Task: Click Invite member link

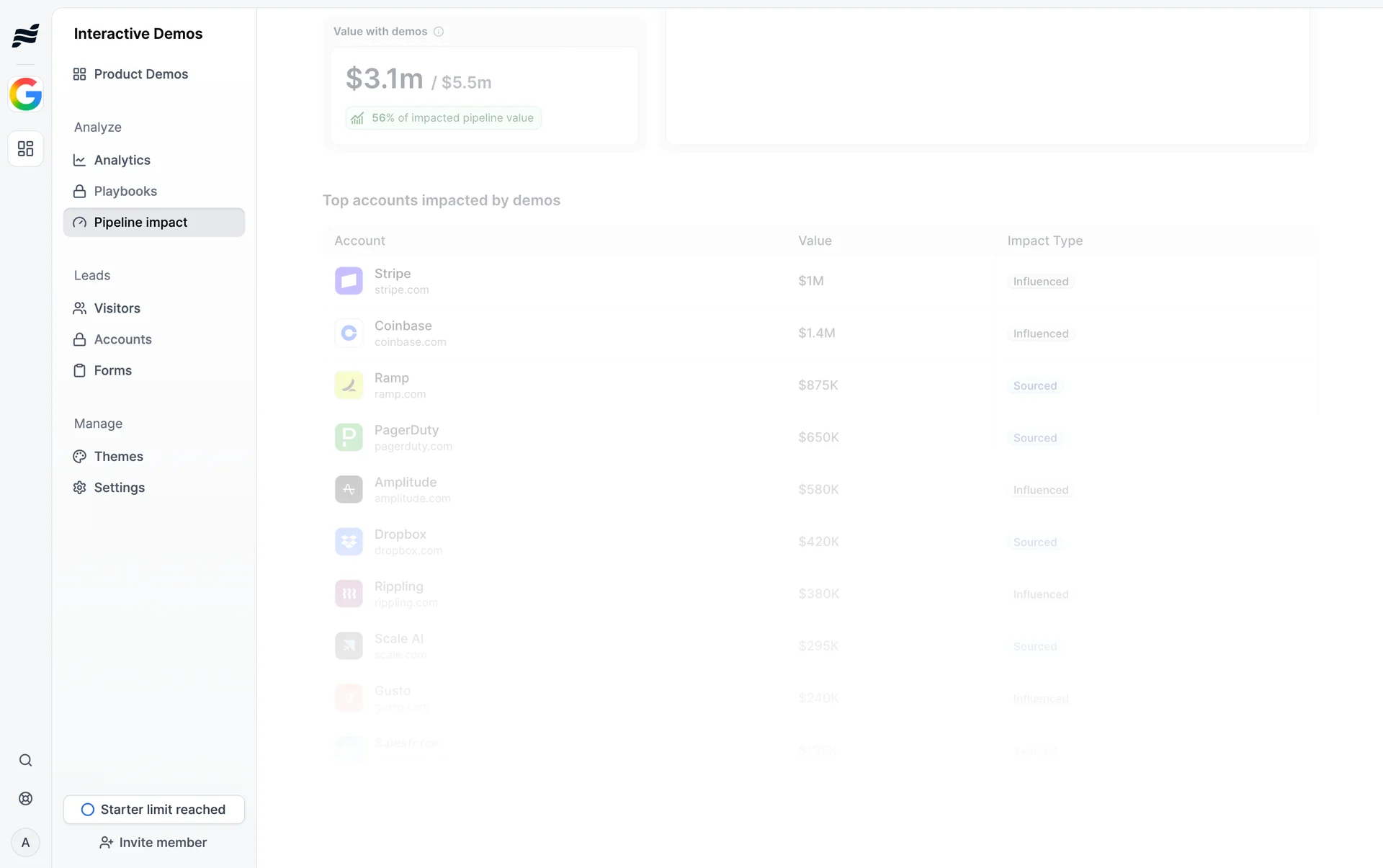Action: (153, 843)
